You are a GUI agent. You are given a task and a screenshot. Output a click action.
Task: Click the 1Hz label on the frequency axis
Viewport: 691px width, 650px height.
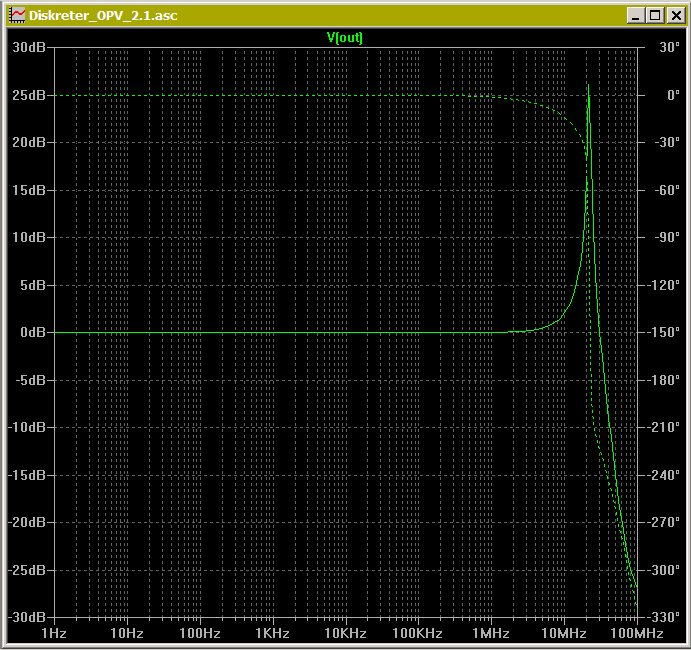coord(53,634)
